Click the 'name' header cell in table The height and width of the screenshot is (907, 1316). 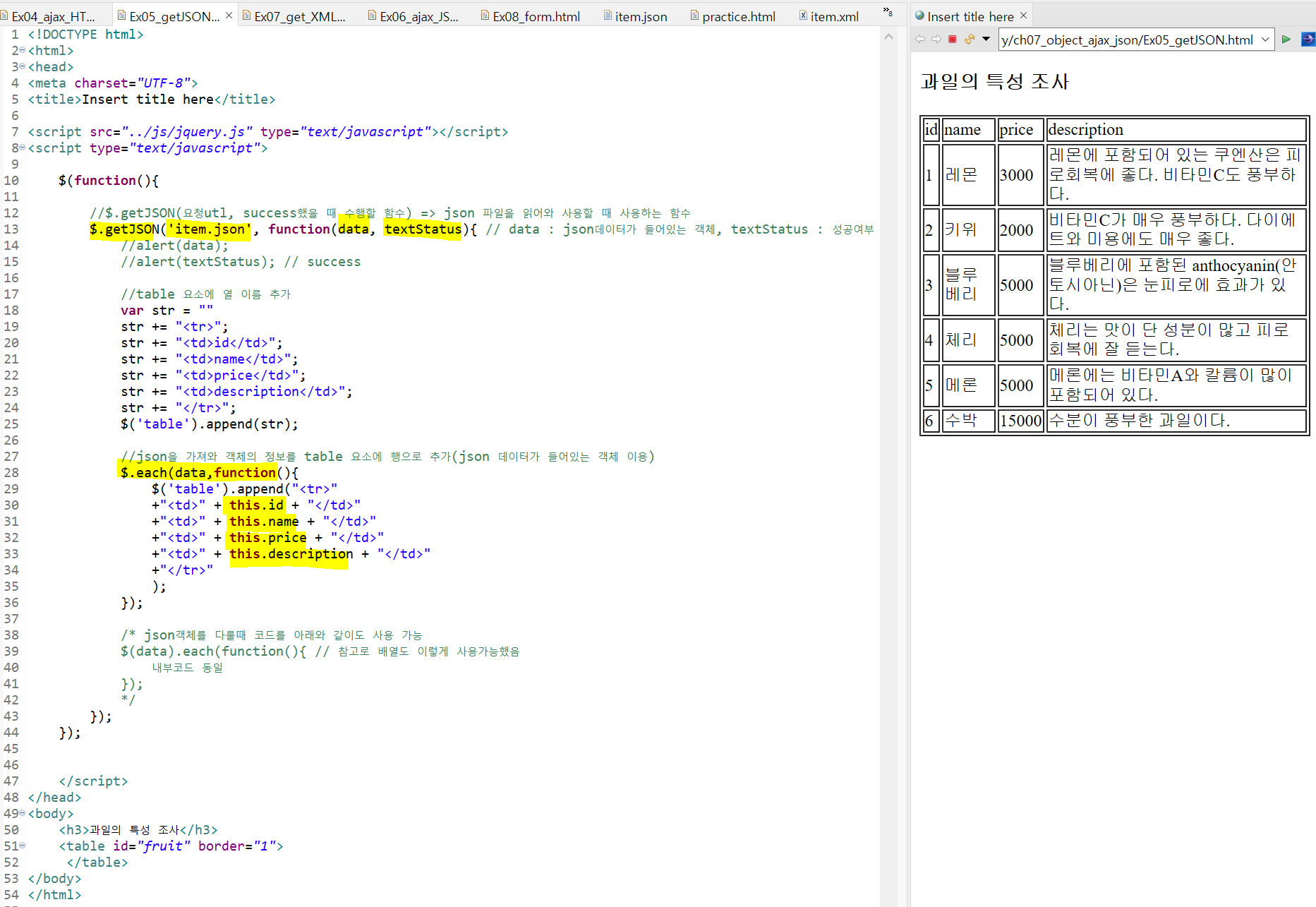(968, 129)
